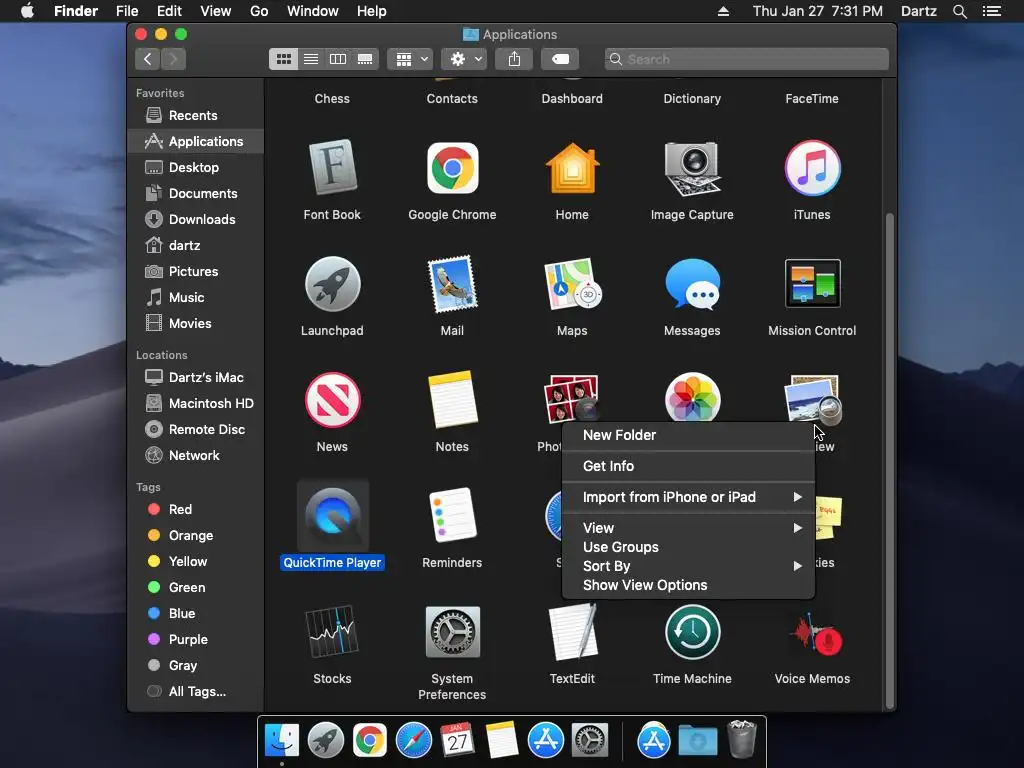
Task: Open the Apple menu
Action: pos(27,11)
